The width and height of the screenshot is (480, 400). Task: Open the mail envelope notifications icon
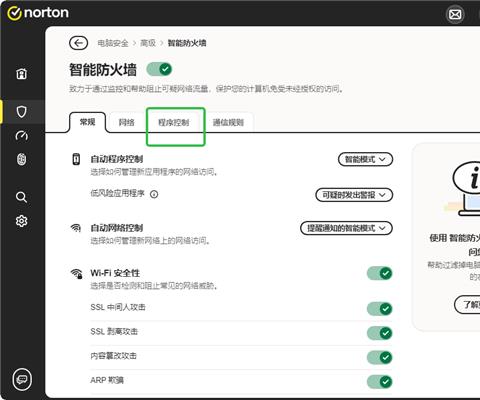455,14
